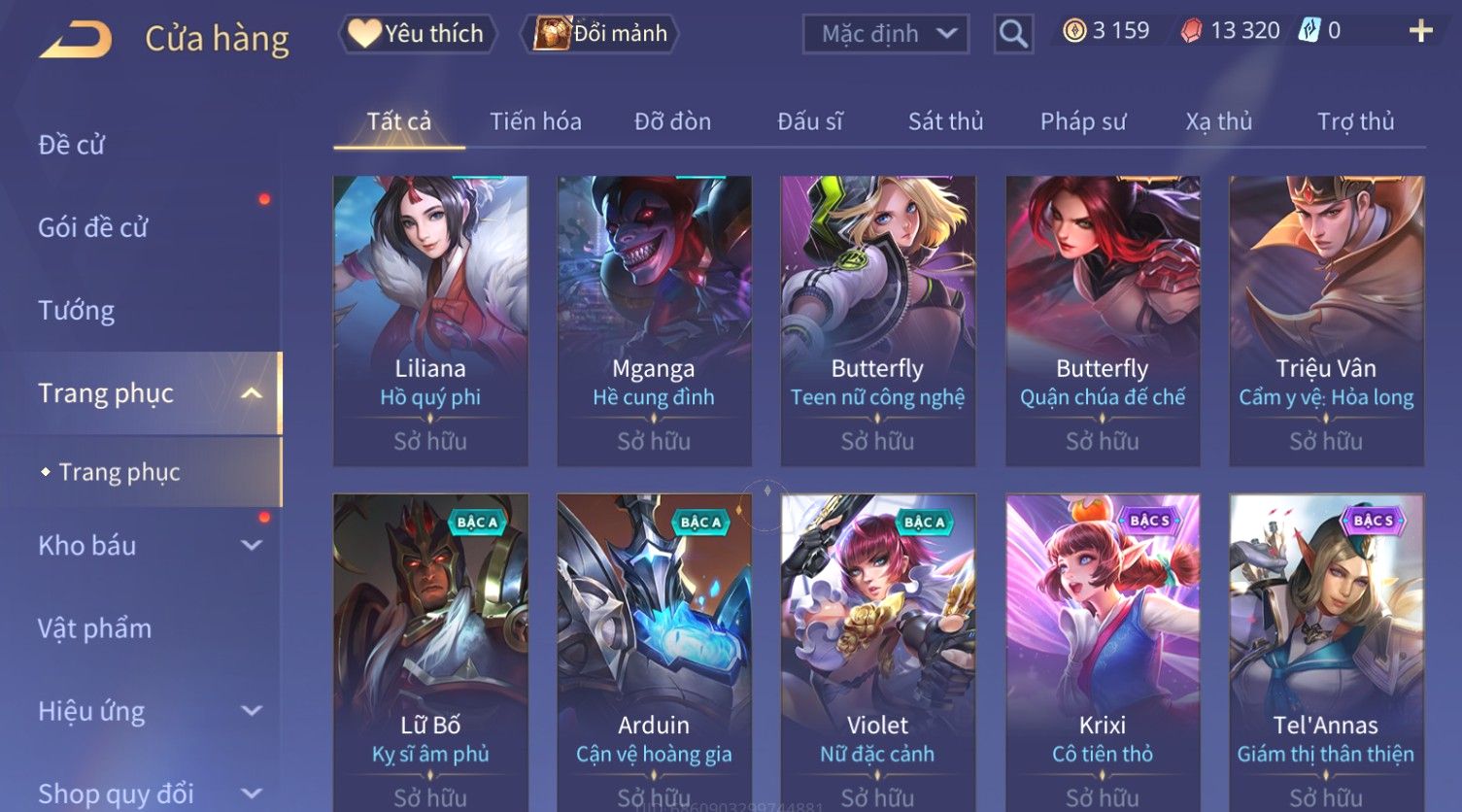Viewport: 1462px width, 812px height.
Task: Click the golden back arrow icon
Action: (x=76, y=39)
